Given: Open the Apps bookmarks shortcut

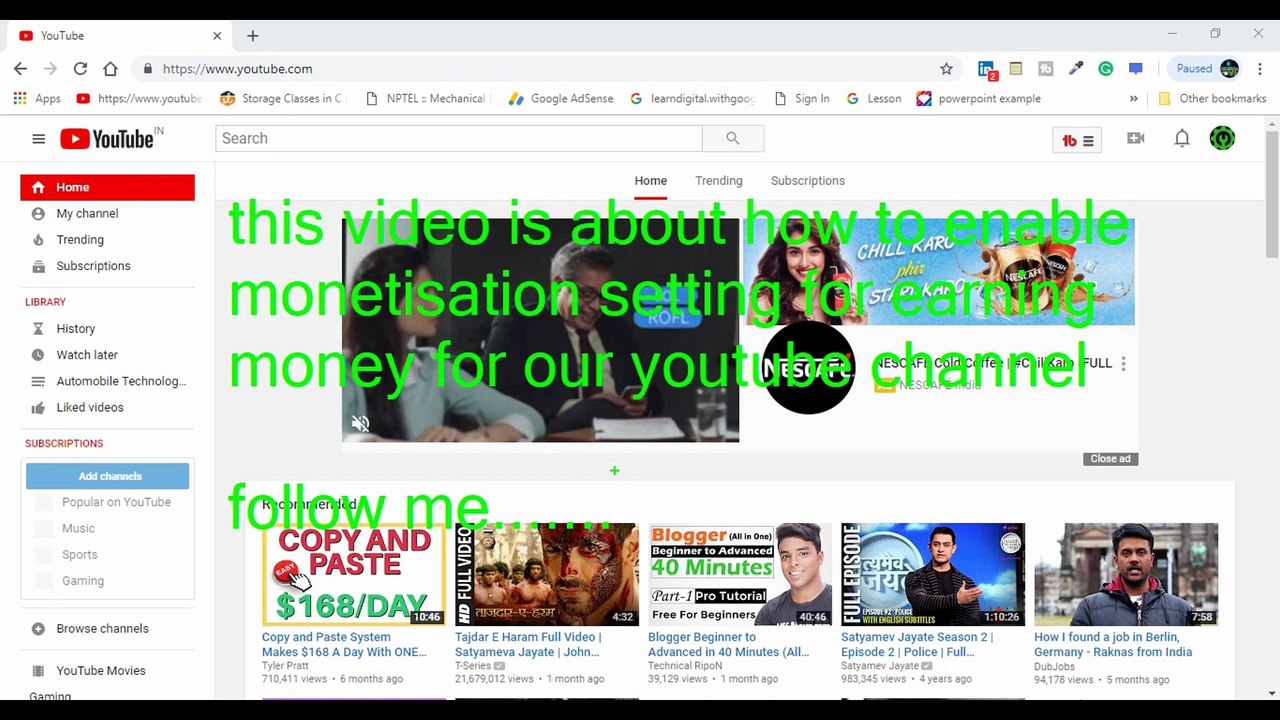Looking at the screenshot, I should tap(37, 99).
